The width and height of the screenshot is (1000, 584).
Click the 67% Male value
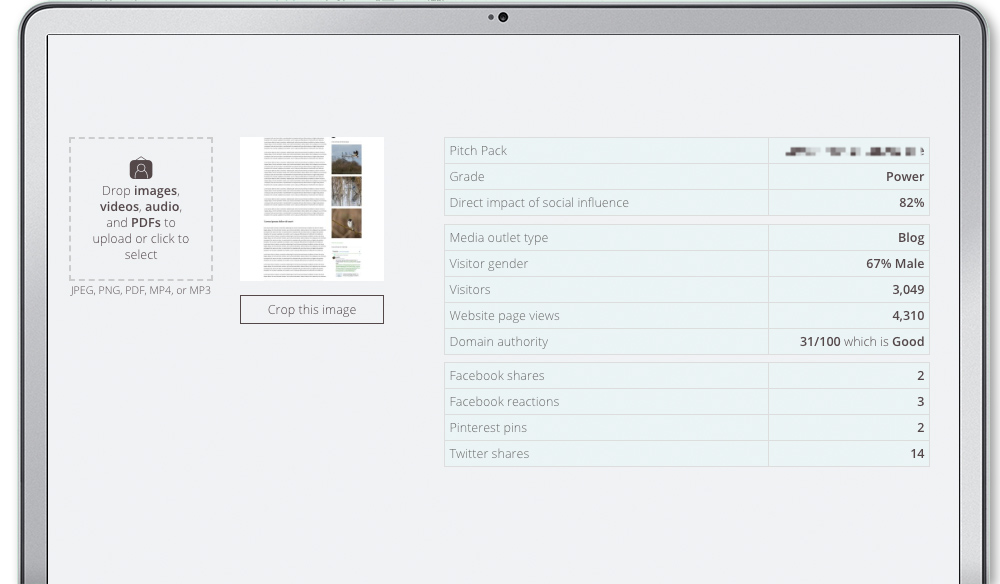pos(895,264)
